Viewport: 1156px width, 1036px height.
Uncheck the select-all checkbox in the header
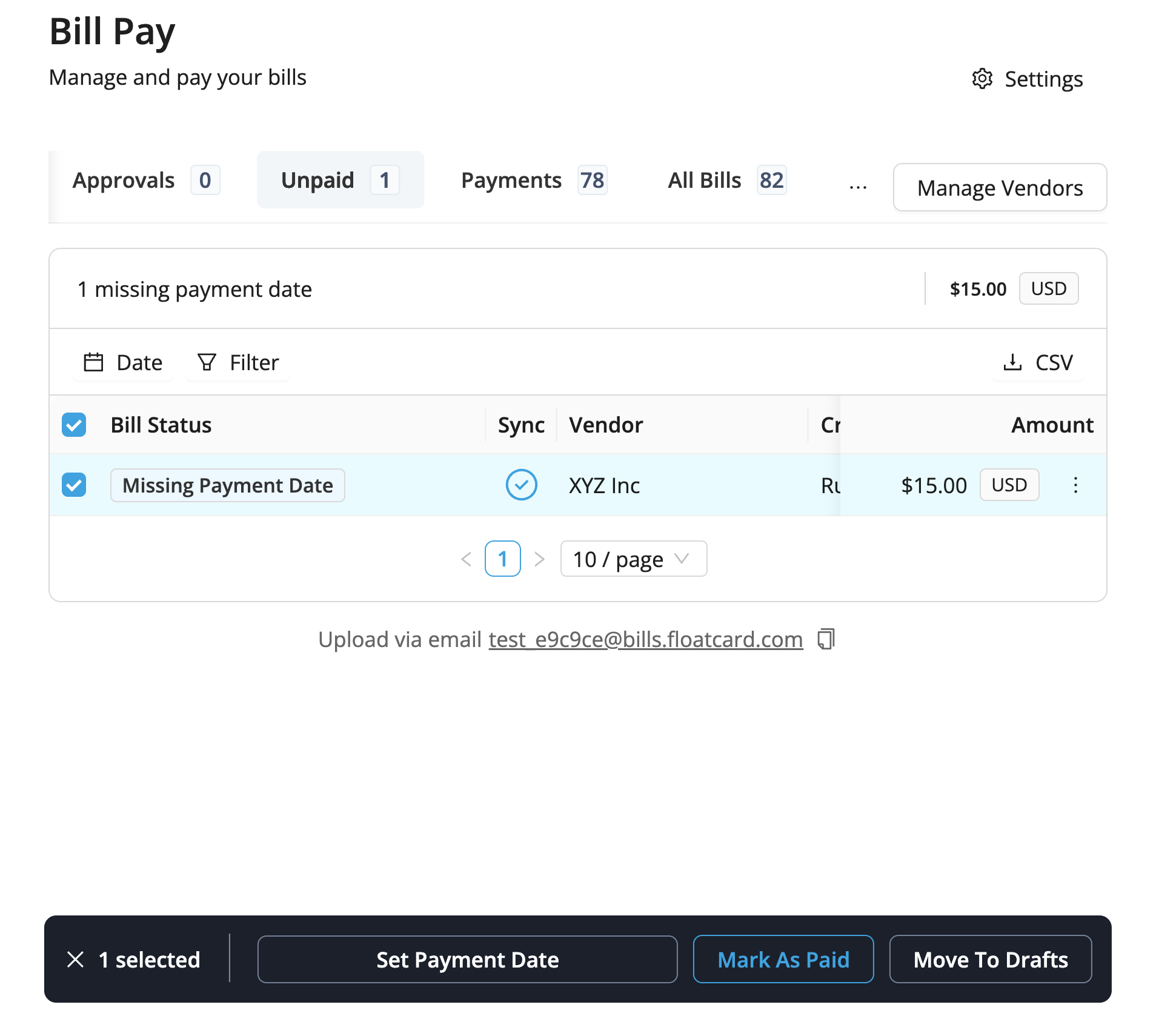pos(73,425)
